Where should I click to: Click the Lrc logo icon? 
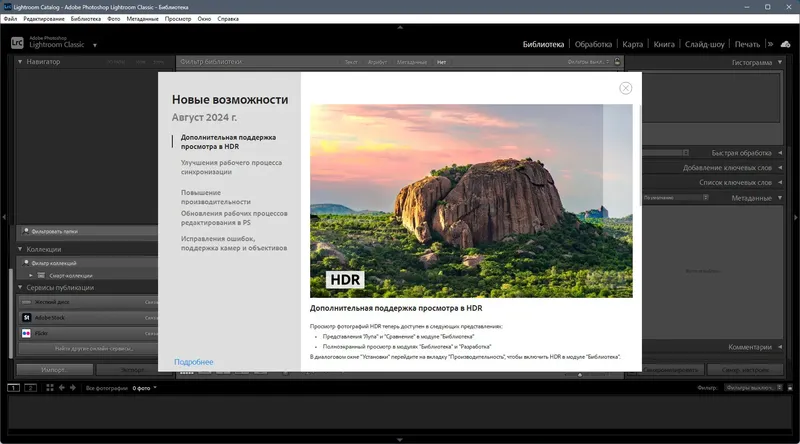pyautogui.click(x=17, y=43)
